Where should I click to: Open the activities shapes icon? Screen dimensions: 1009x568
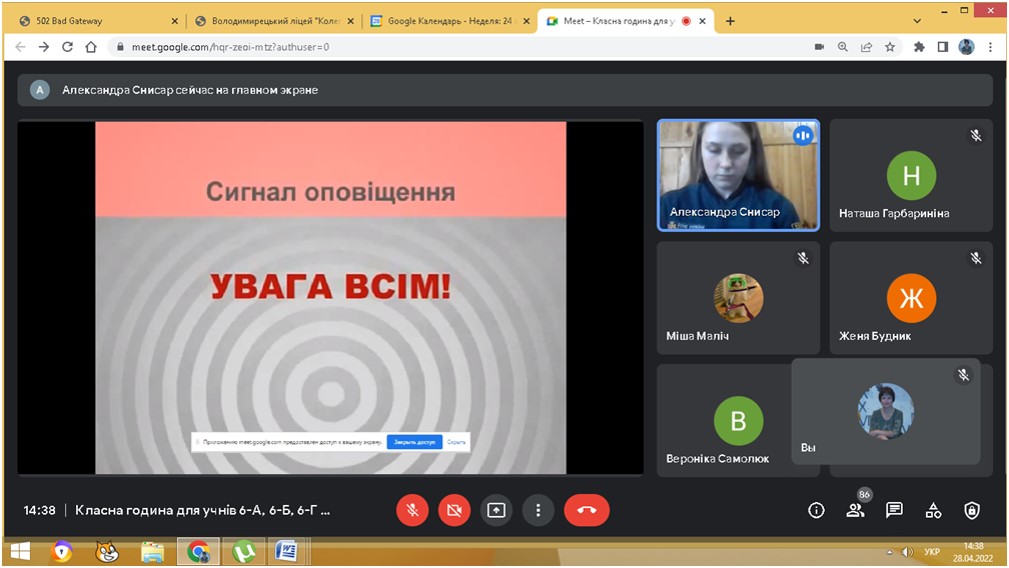point(933,510)
